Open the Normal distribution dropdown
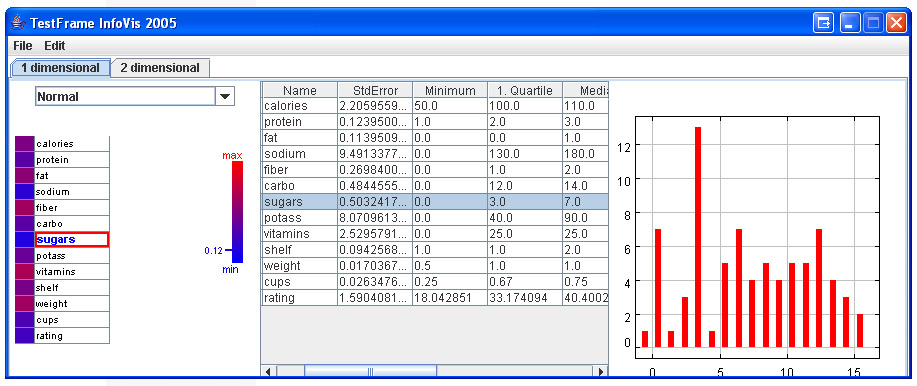 pyautogui.click(x=225, y=96)
